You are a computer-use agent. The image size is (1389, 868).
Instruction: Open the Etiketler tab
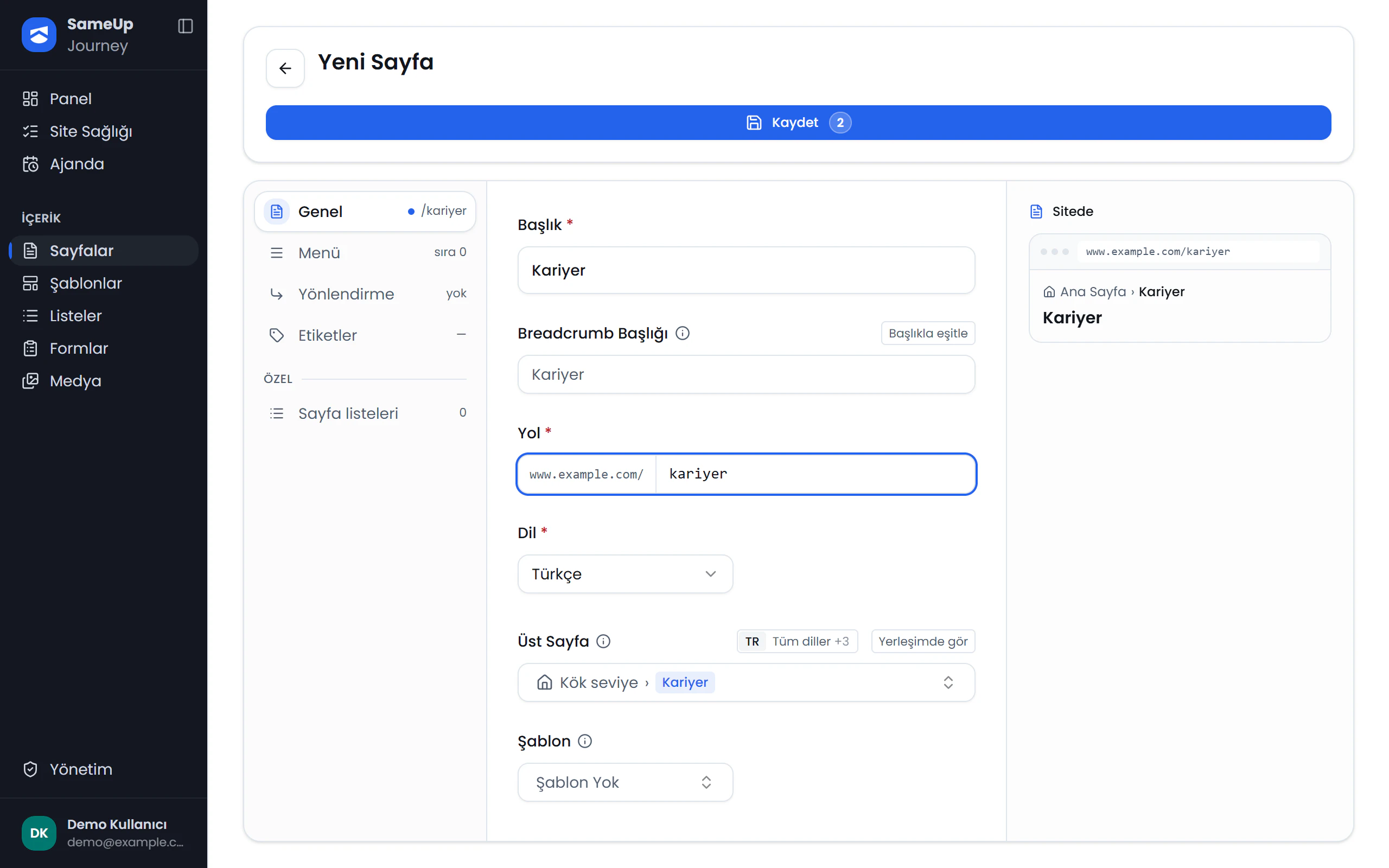(x=365, y=335)
